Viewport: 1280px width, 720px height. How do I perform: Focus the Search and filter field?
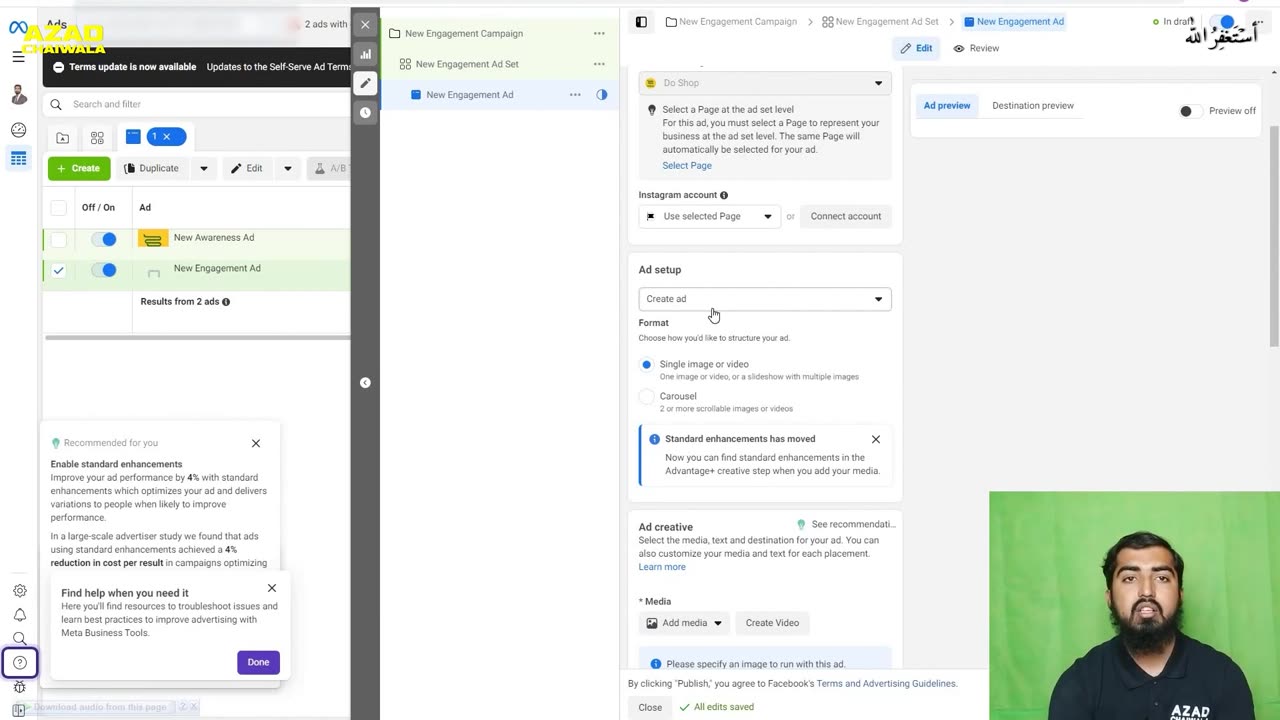pyautogui.click(x=198, y=104)
